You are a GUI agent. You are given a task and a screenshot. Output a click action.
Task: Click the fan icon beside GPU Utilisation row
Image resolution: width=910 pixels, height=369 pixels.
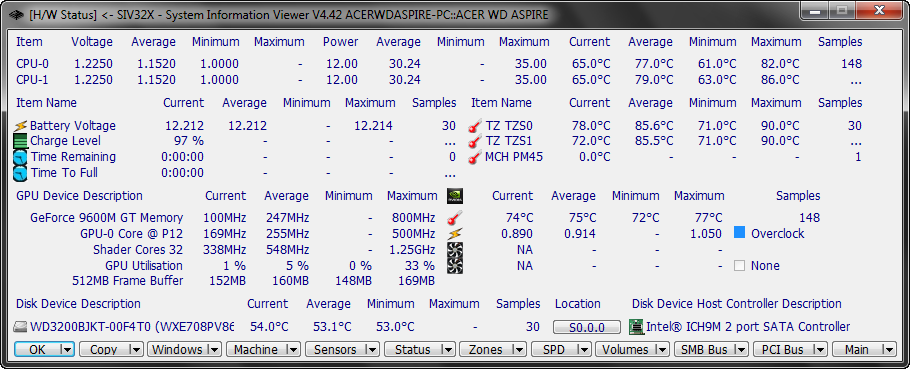(x=455, y=266)
